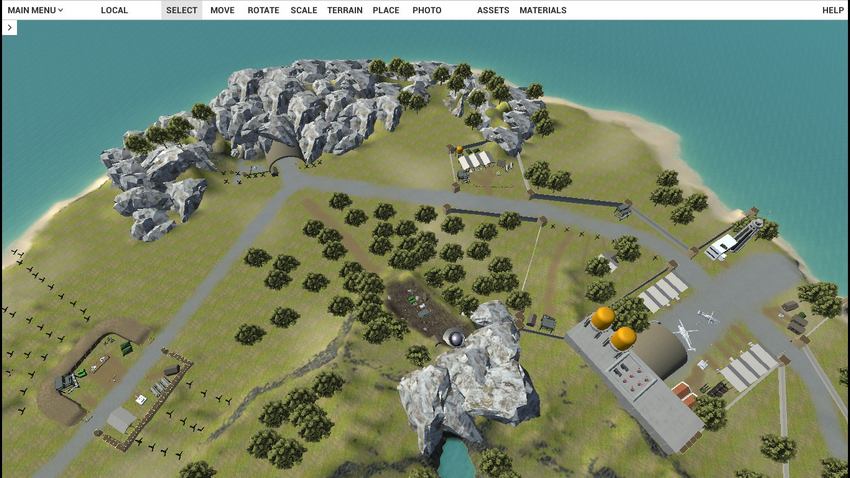Viewport: 850px width, 478px height.
Task: Open the TERRAIN editing mode
Action: click(x=345, y=10)
